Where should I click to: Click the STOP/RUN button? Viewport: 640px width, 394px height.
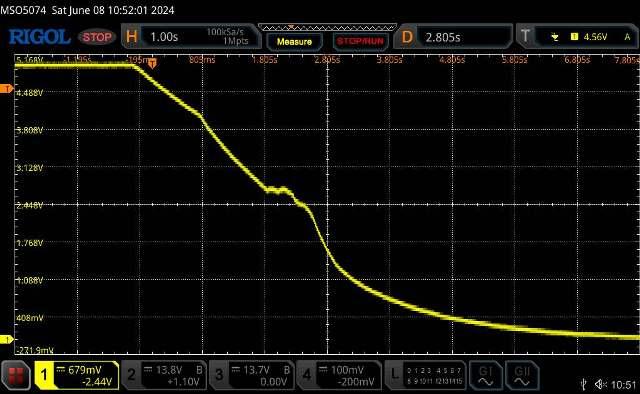pyautogui.click(x=360, y=42)
